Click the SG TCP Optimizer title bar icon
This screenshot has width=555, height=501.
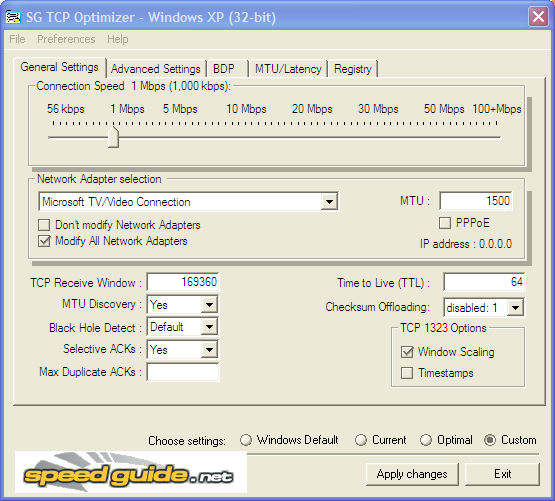click(13, 17)
